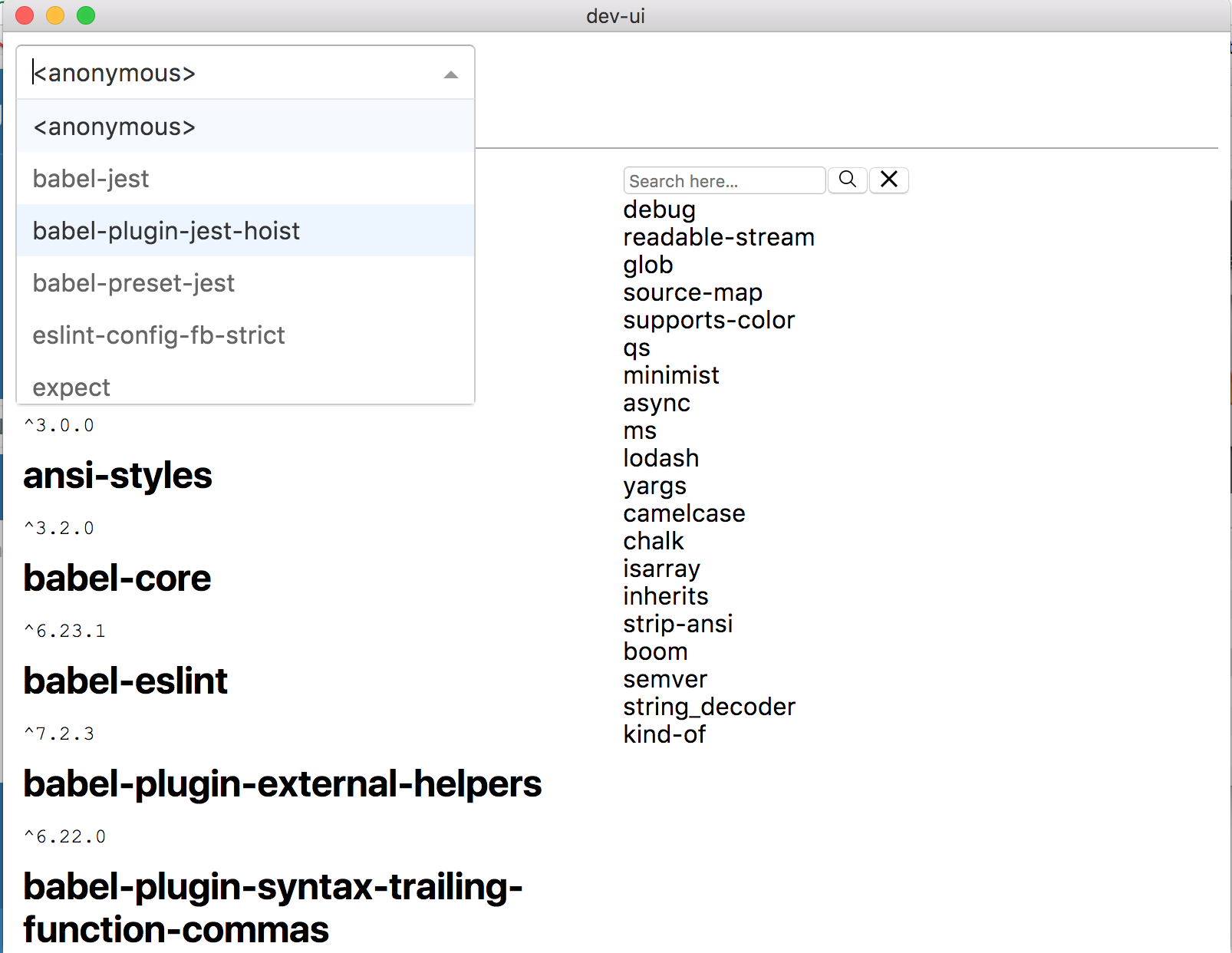
Task: Choose expect from the dropdown
Action: (x=245, y=382)
